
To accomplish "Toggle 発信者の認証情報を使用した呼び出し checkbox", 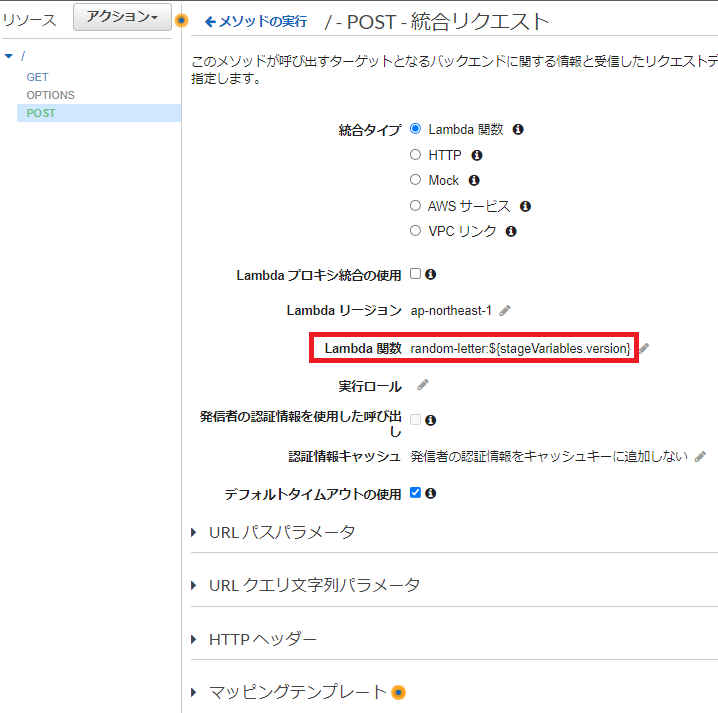I will [x=415, y=419].
